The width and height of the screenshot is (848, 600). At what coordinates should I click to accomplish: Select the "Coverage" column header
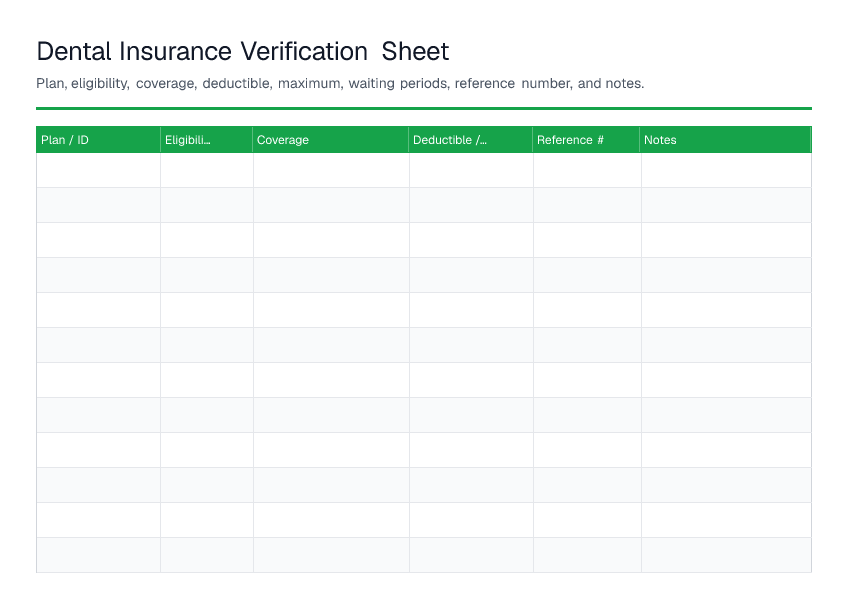(330, 140)
